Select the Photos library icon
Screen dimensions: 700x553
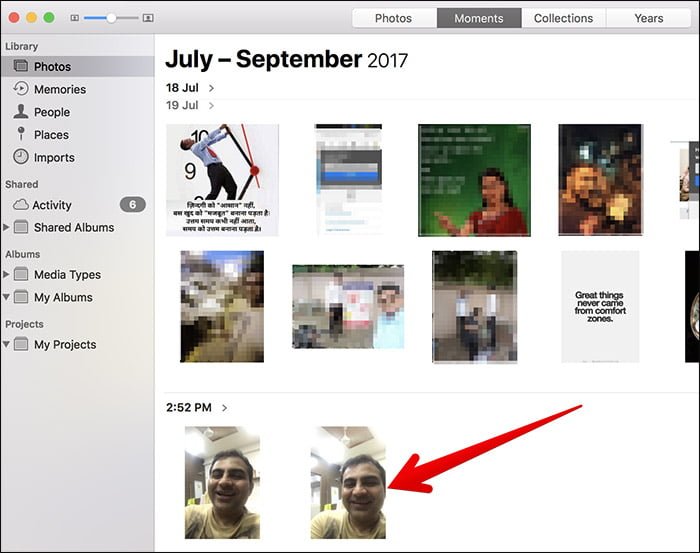coord(21,66)
